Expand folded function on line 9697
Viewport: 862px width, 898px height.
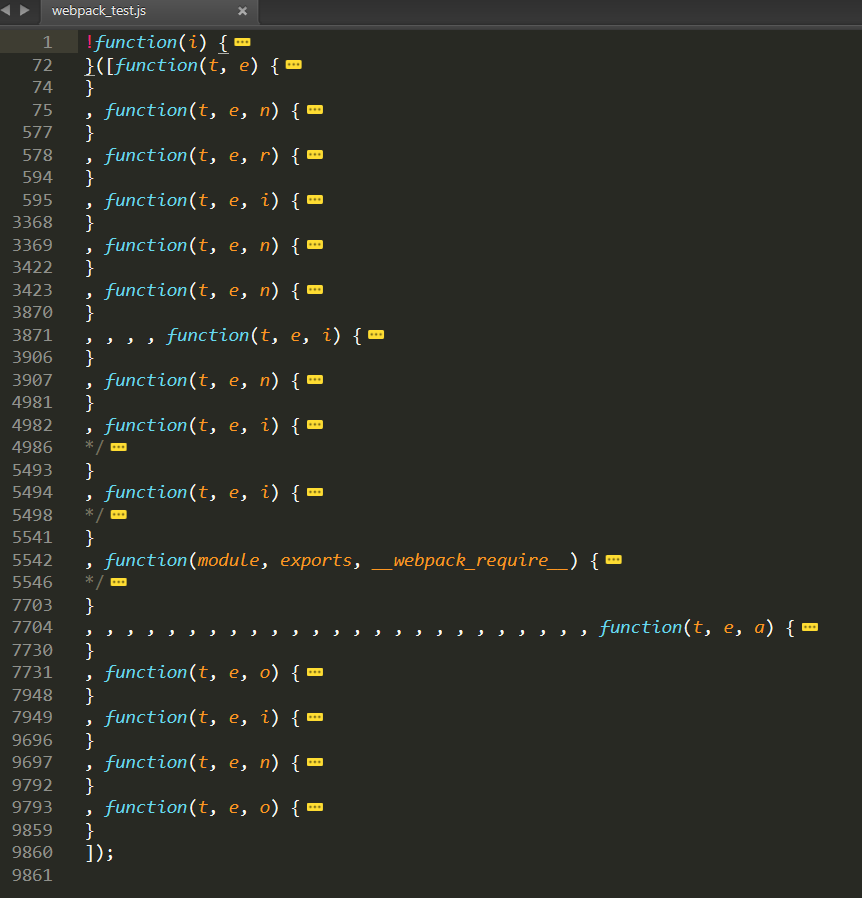click(x=315, y=762)
